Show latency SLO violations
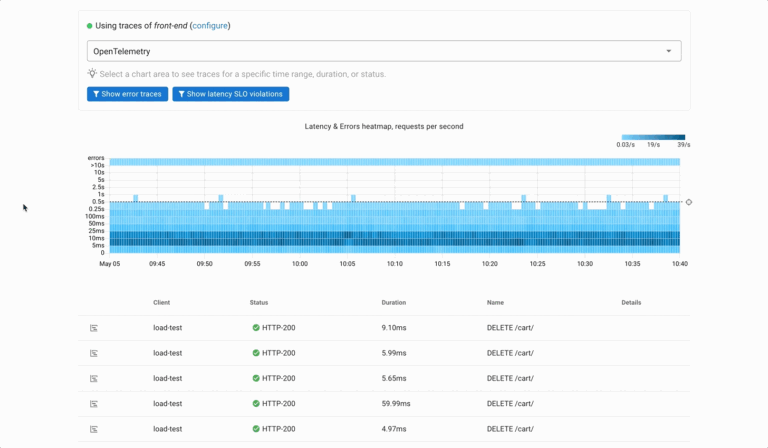The width and height of the screenshot is (768, 448). (231, 94)
